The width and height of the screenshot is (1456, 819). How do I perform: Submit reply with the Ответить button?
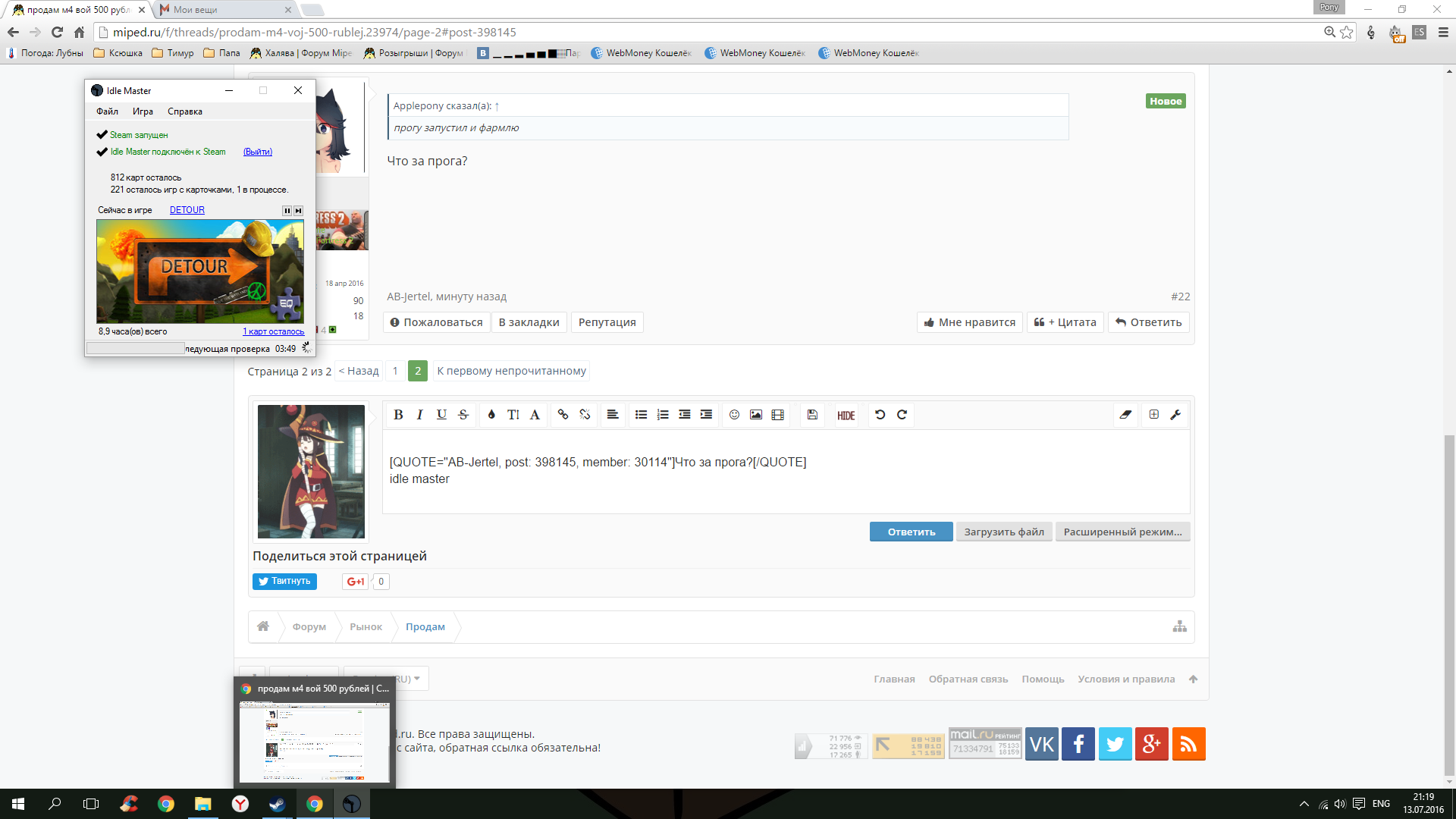[x=912, y=532]
